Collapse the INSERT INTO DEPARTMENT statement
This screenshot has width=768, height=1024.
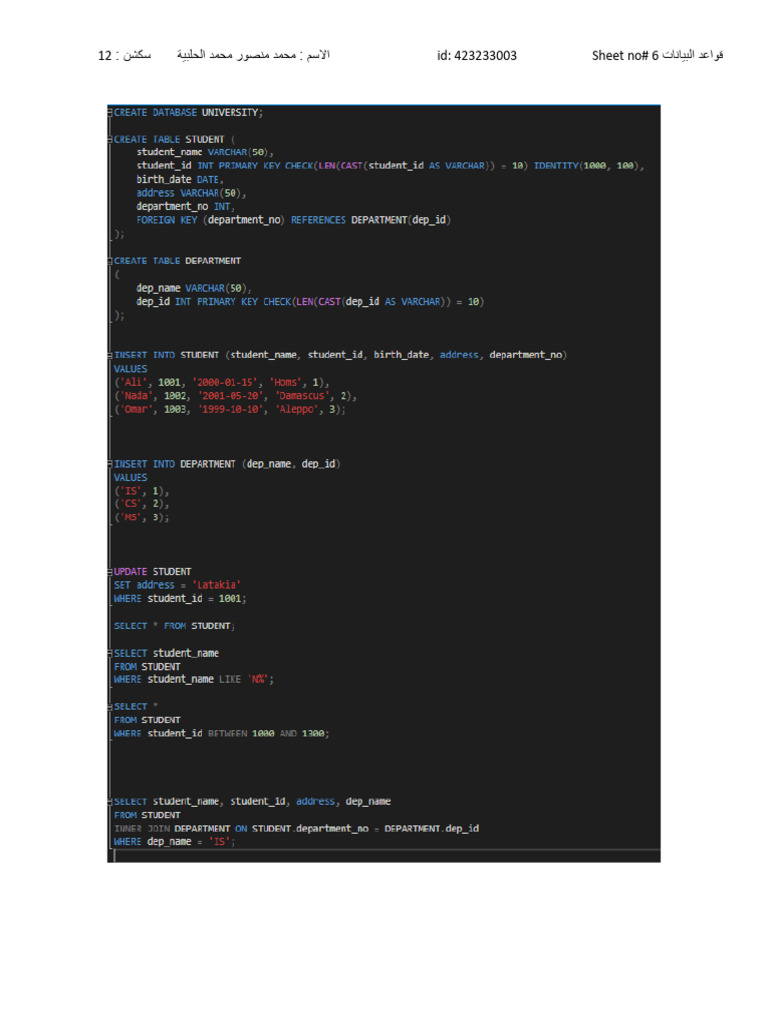110,464
